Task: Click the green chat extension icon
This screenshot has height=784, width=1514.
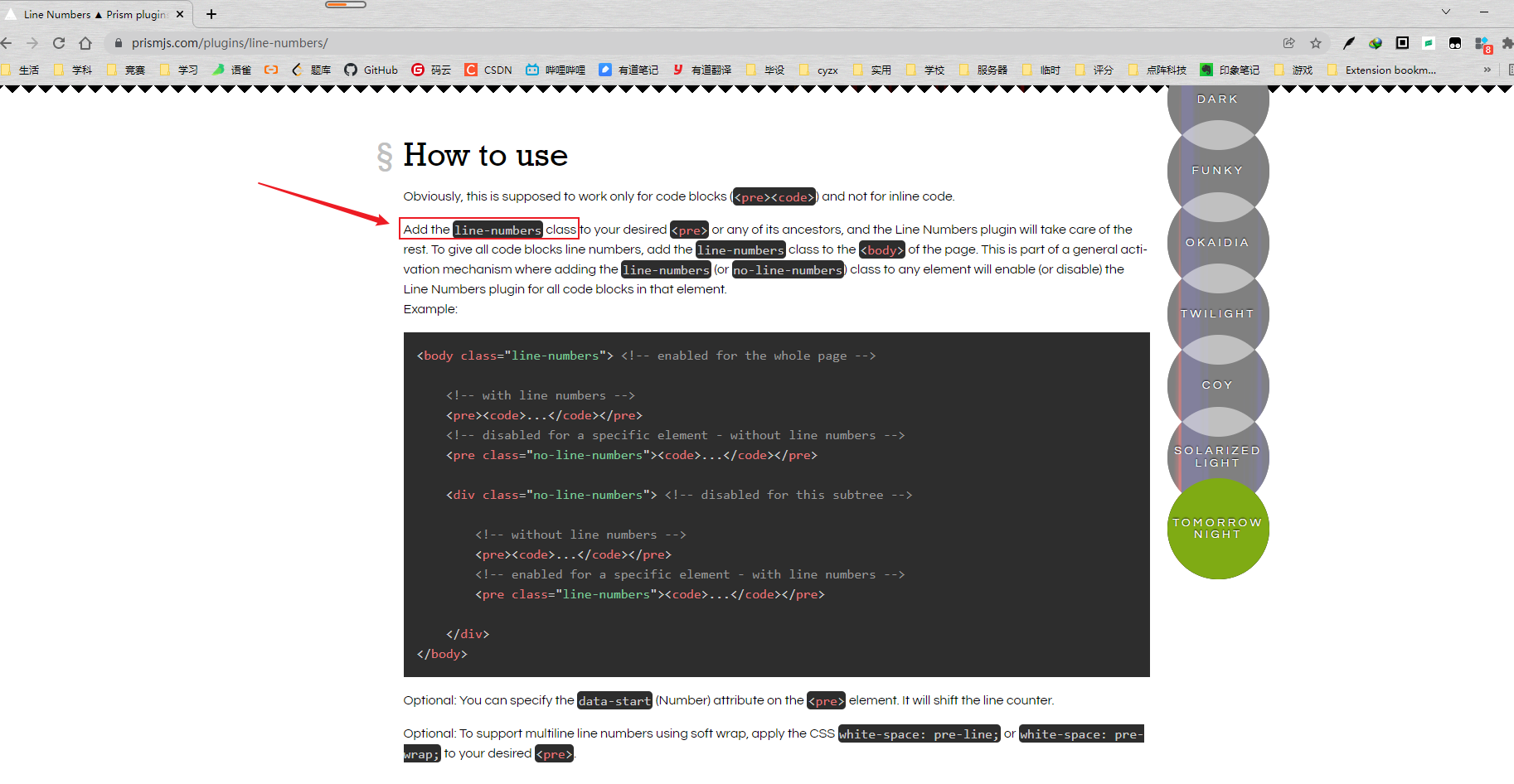Action: pos(1428,43)
